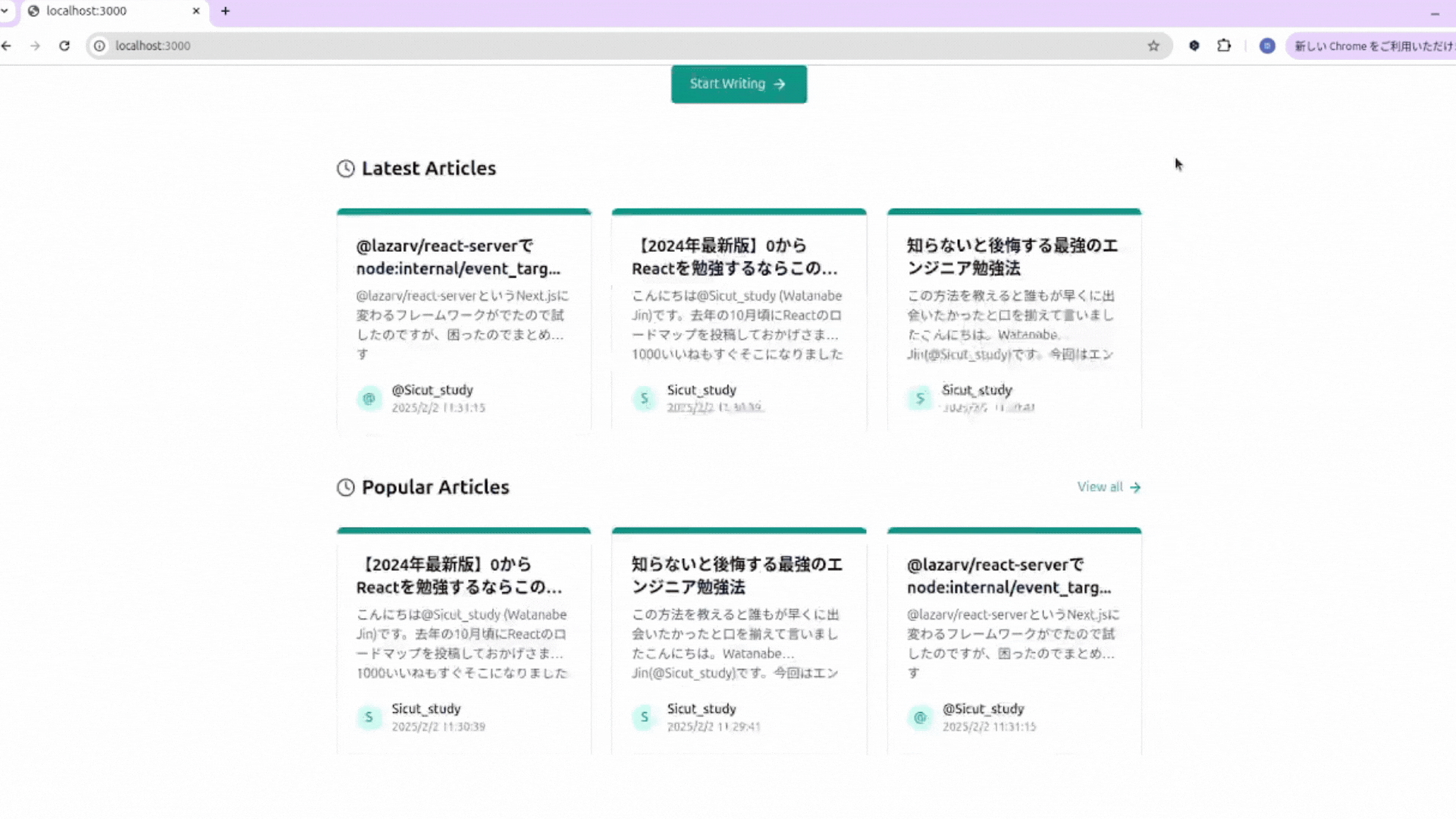
Task: Expand the browser settings gear icon menu
Action: 1194,45
